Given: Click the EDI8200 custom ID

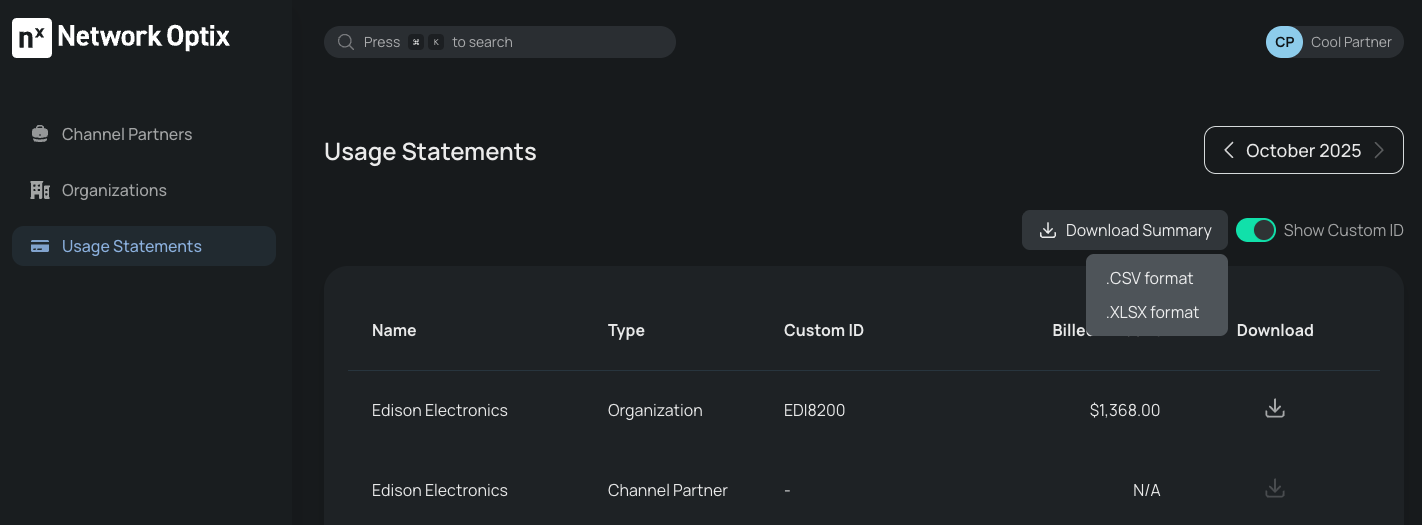Looking at the screenshot, I should coord(815,410).
